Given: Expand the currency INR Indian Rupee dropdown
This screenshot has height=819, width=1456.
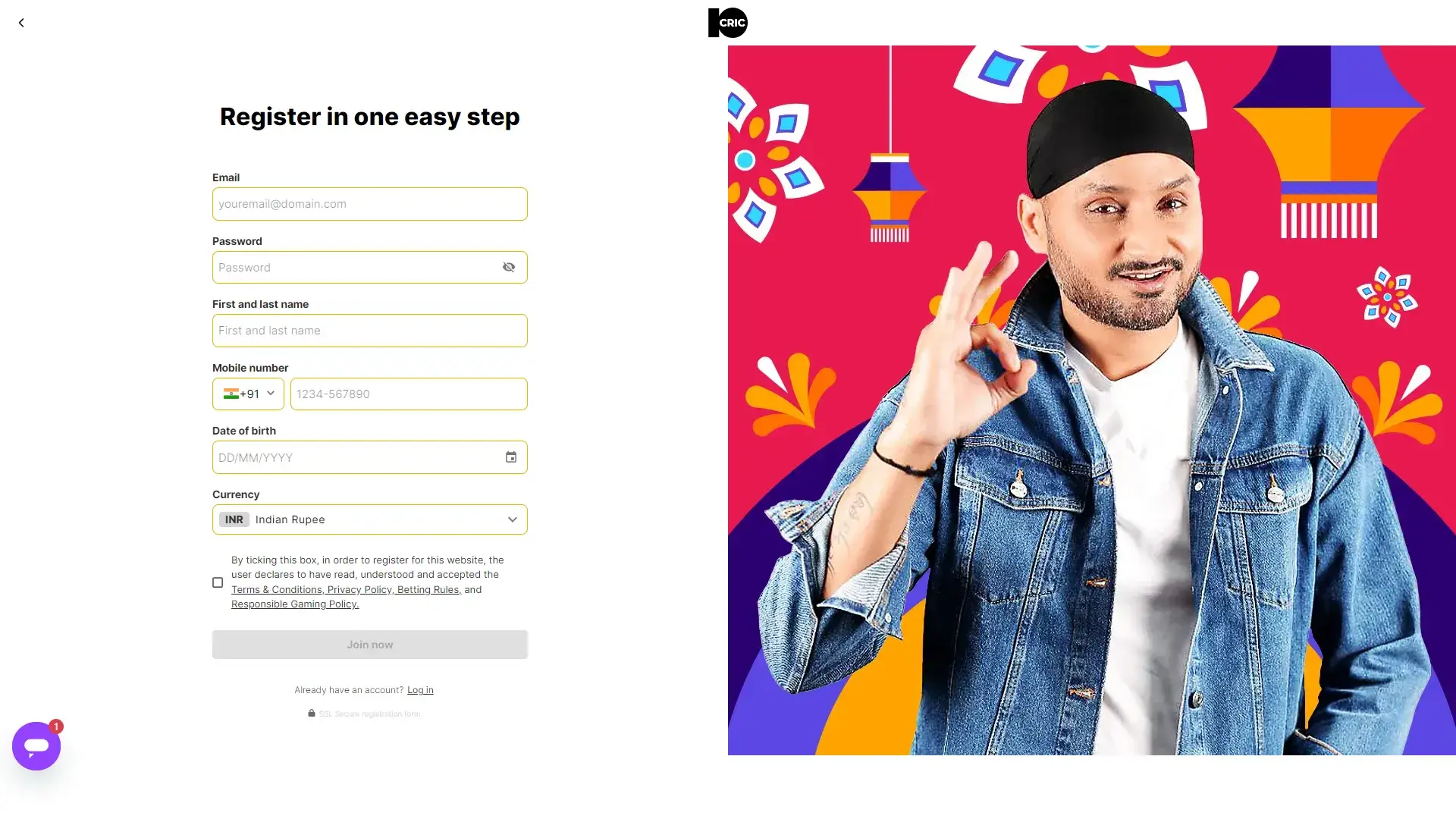Looking at the screenshot, I should 511,519.
